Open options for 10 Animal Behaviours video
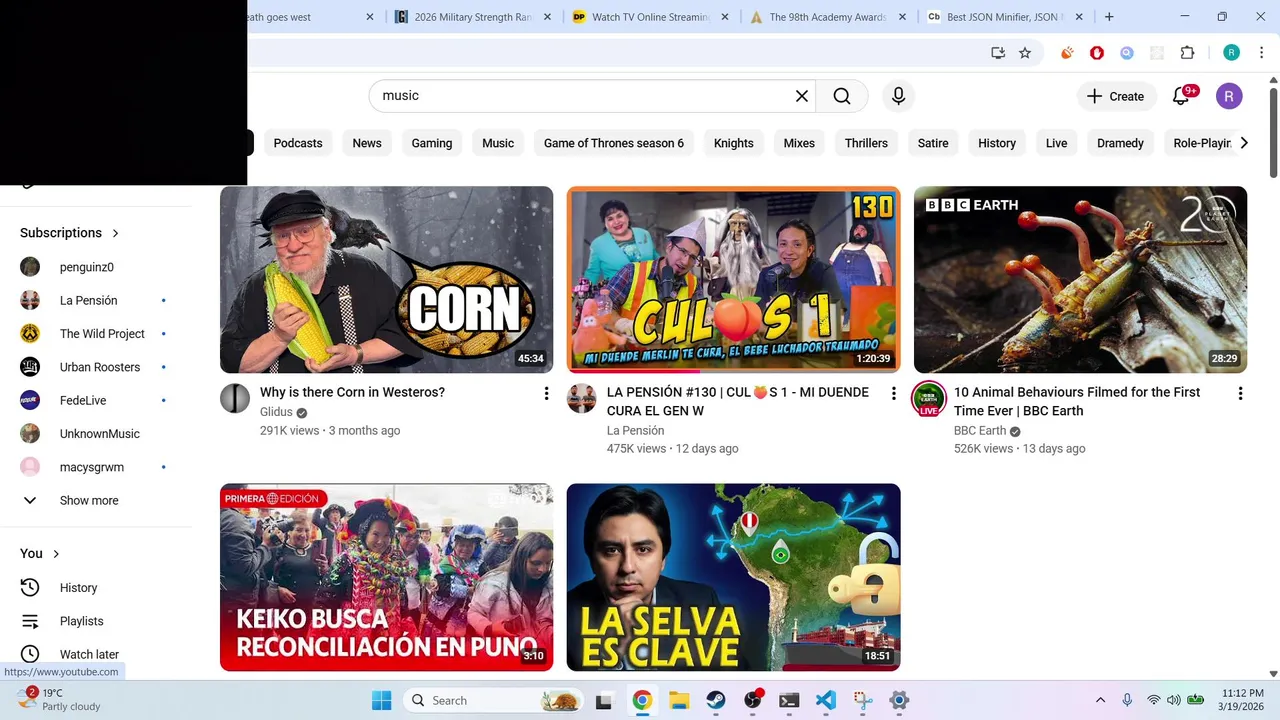The width and height of the screenshot is (1280, 720). click(x=1240, y=394)
